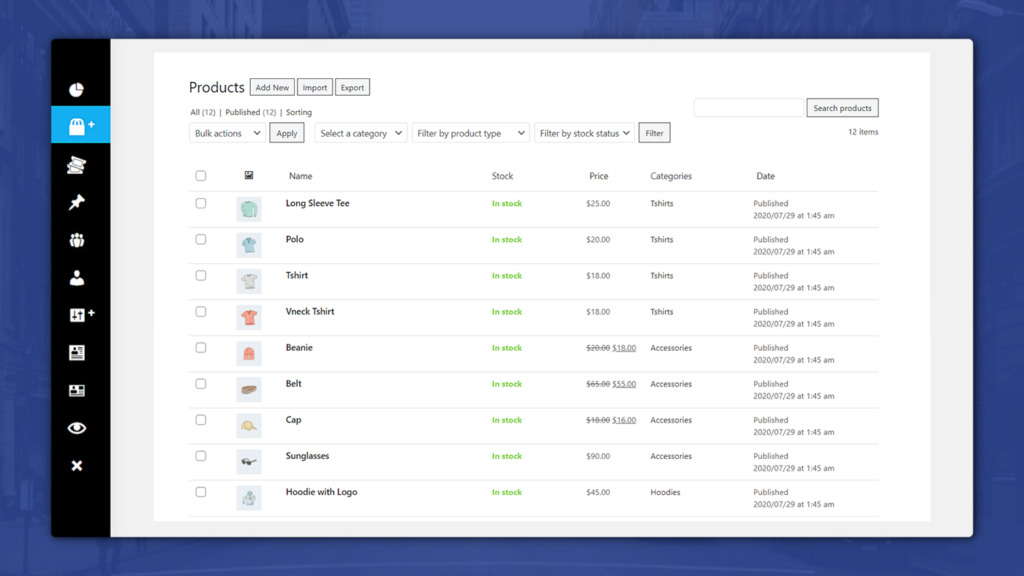Open the stacked layers sidebar icon
Viewport: 1024px width, 576px height.
pyautogui.click(x=76, y=165)
